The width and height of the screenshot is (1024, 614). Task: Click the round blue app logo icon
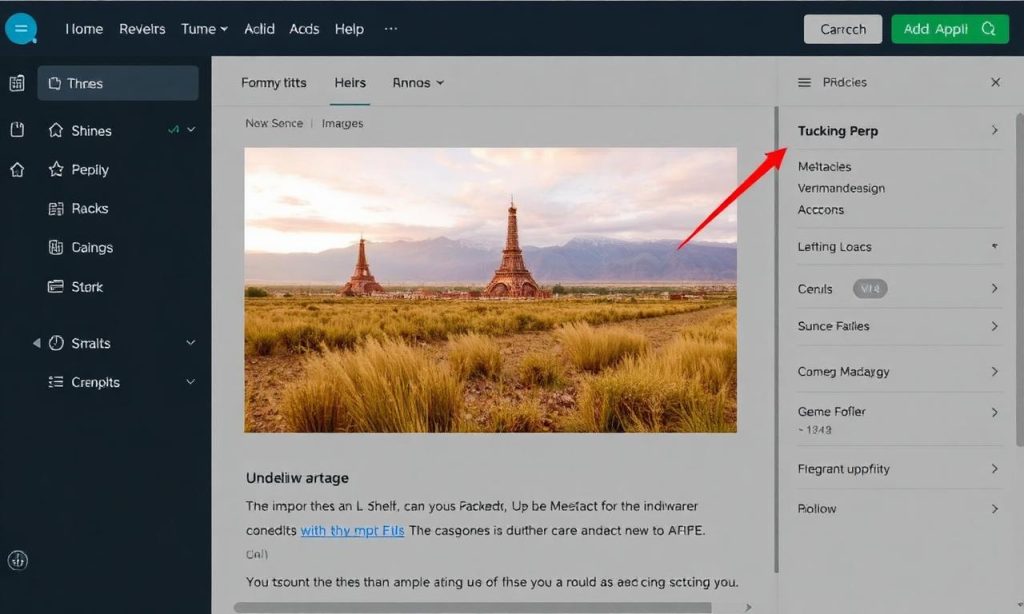(x=20, y=29)
